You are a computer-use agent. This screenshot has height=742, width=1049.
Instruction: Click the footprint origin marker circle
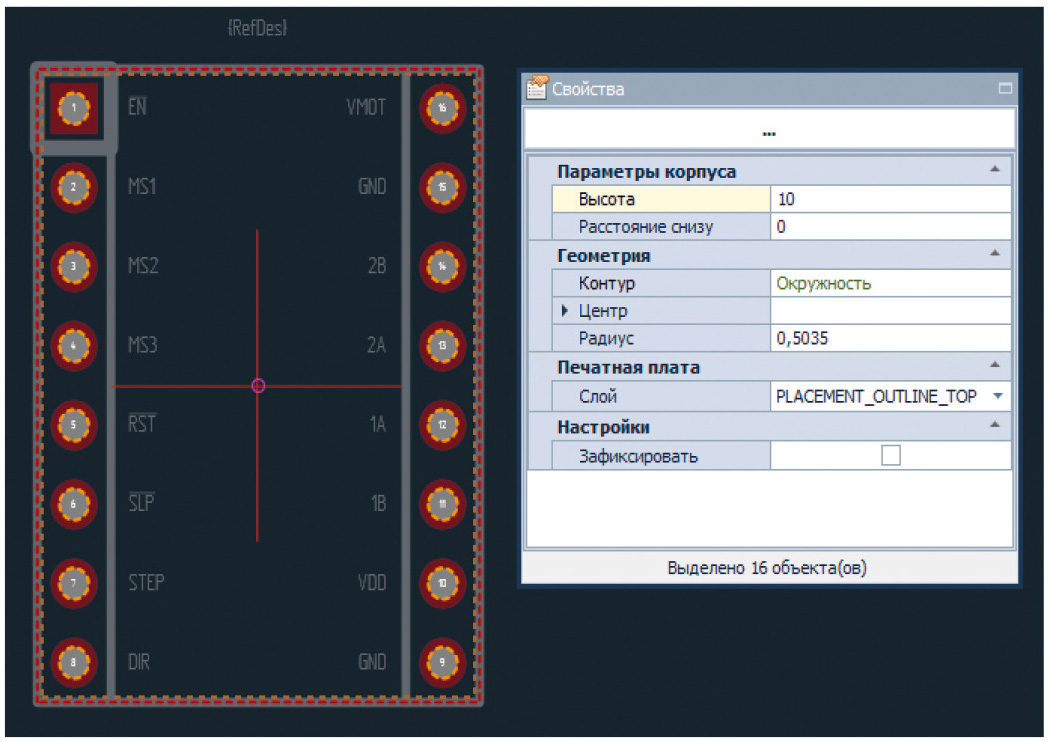coord(258,386)
